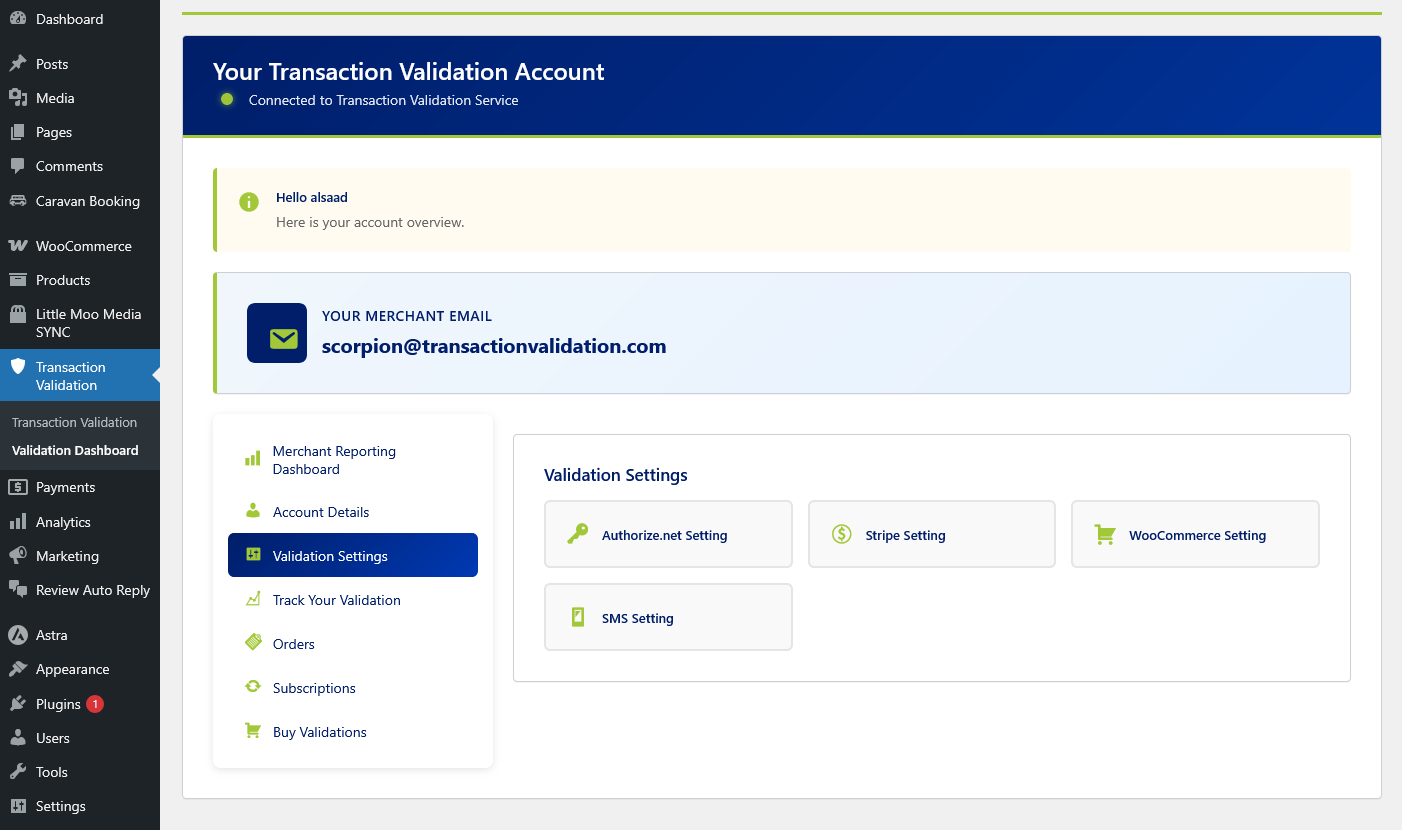Click the Users person icon in sidebar

coord(18,738)
